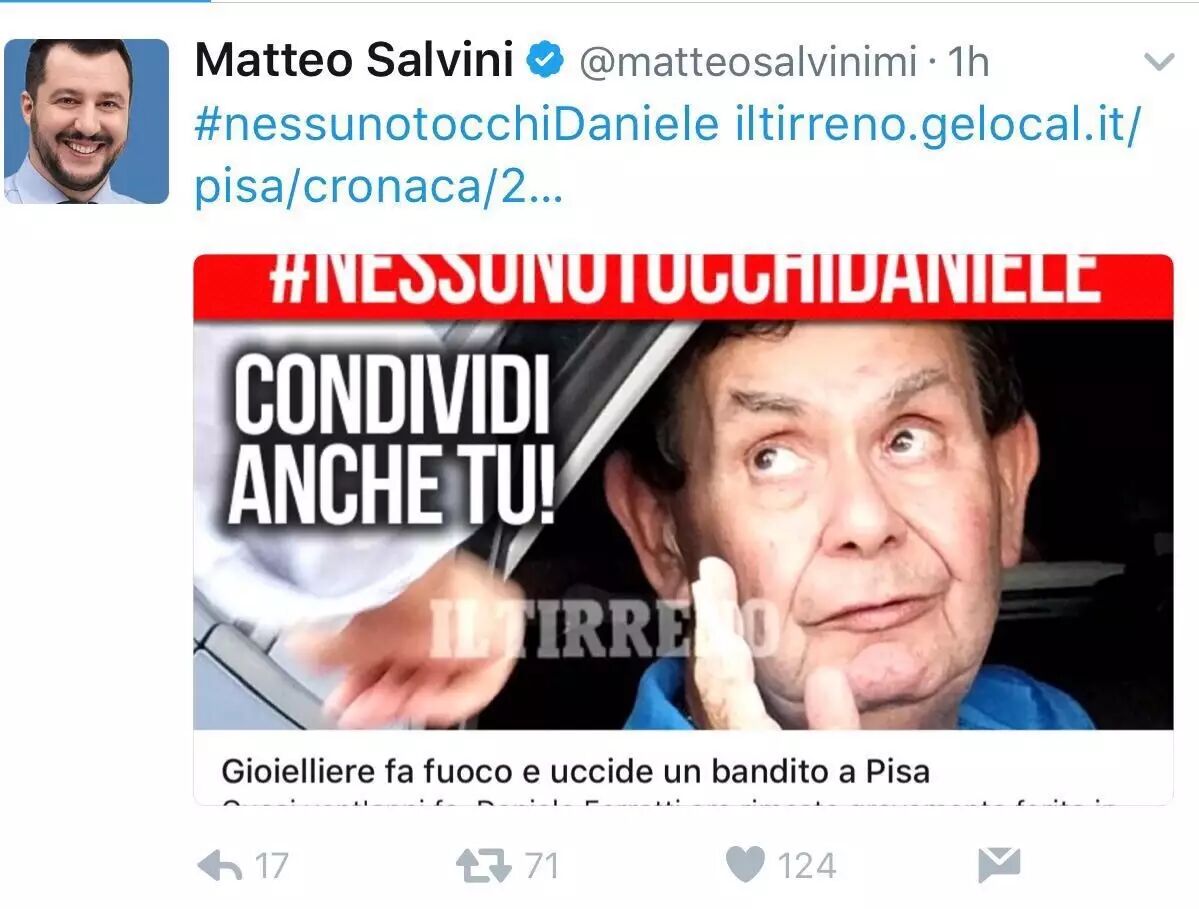Screen dimensions: 1199x909
Task: Open the @matteosalvinimi handle
Action: pos(748,61)
